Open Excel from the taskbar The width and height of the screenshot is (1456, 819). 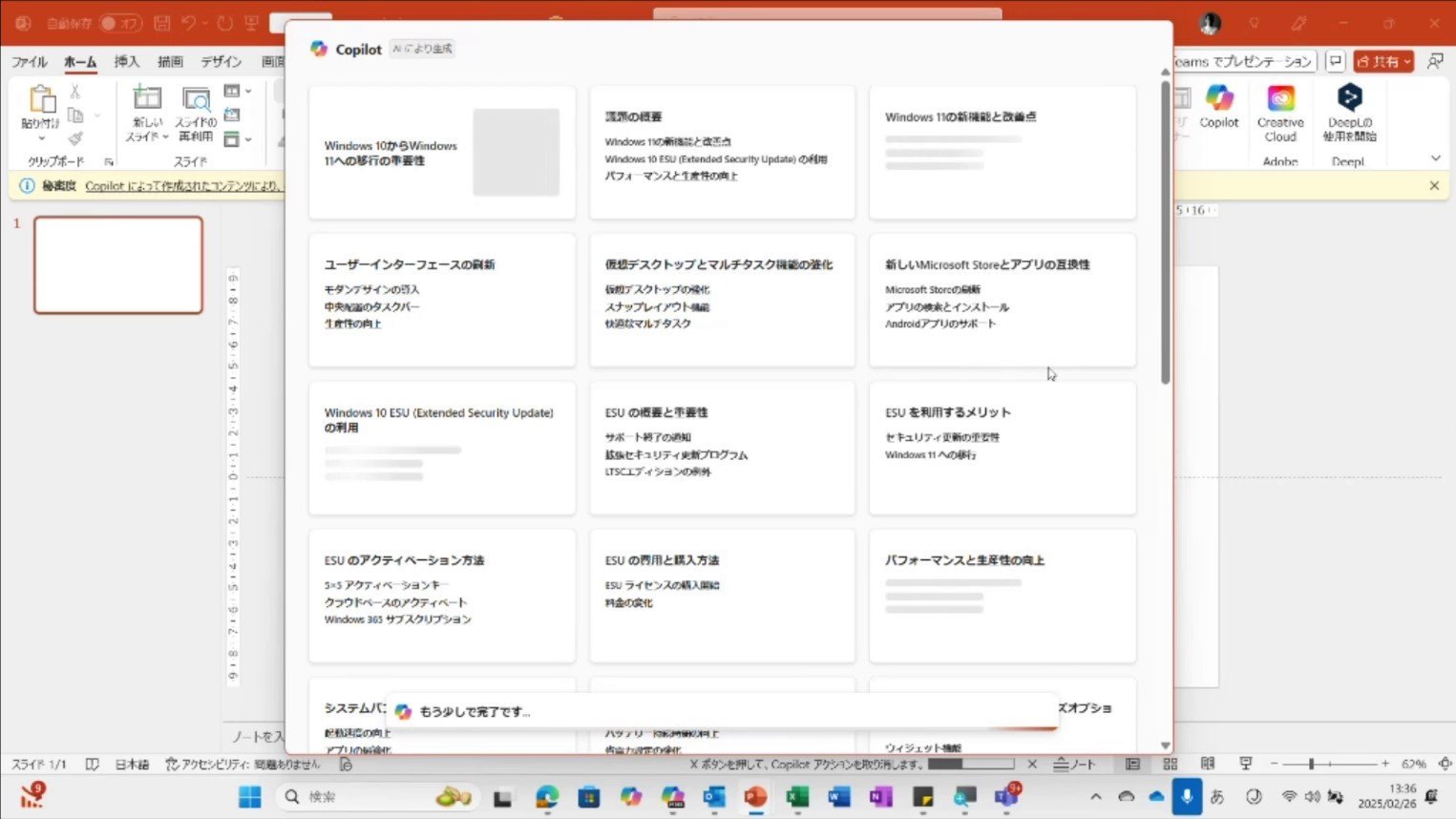pos(797,796)
